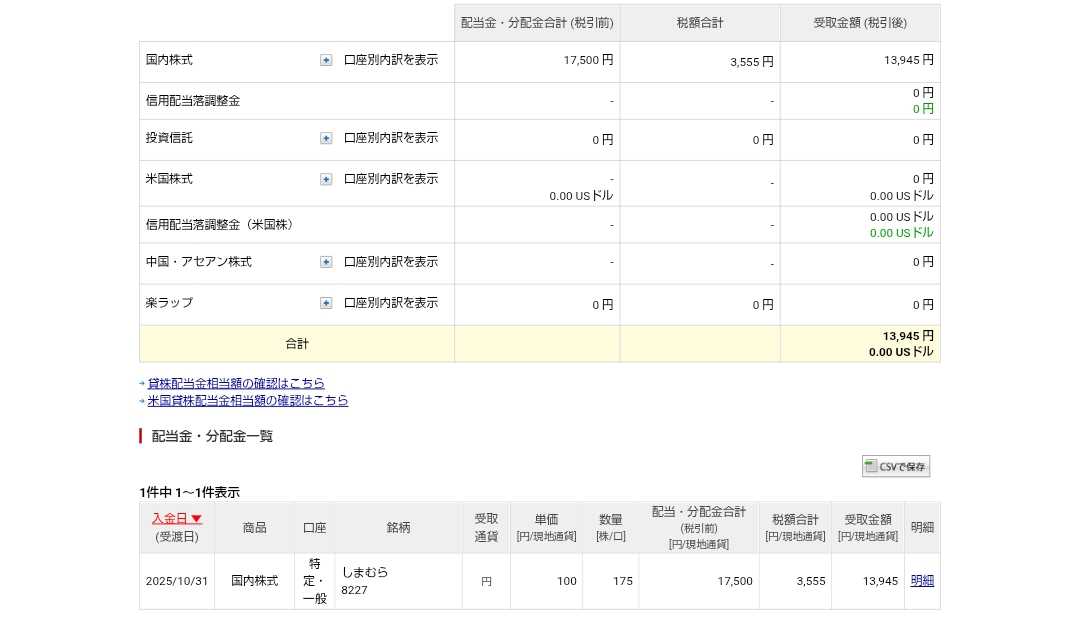Select 13,945 received amount in list row
Viewport: 1074px width, 619px height.
click(x=880, y=581)
